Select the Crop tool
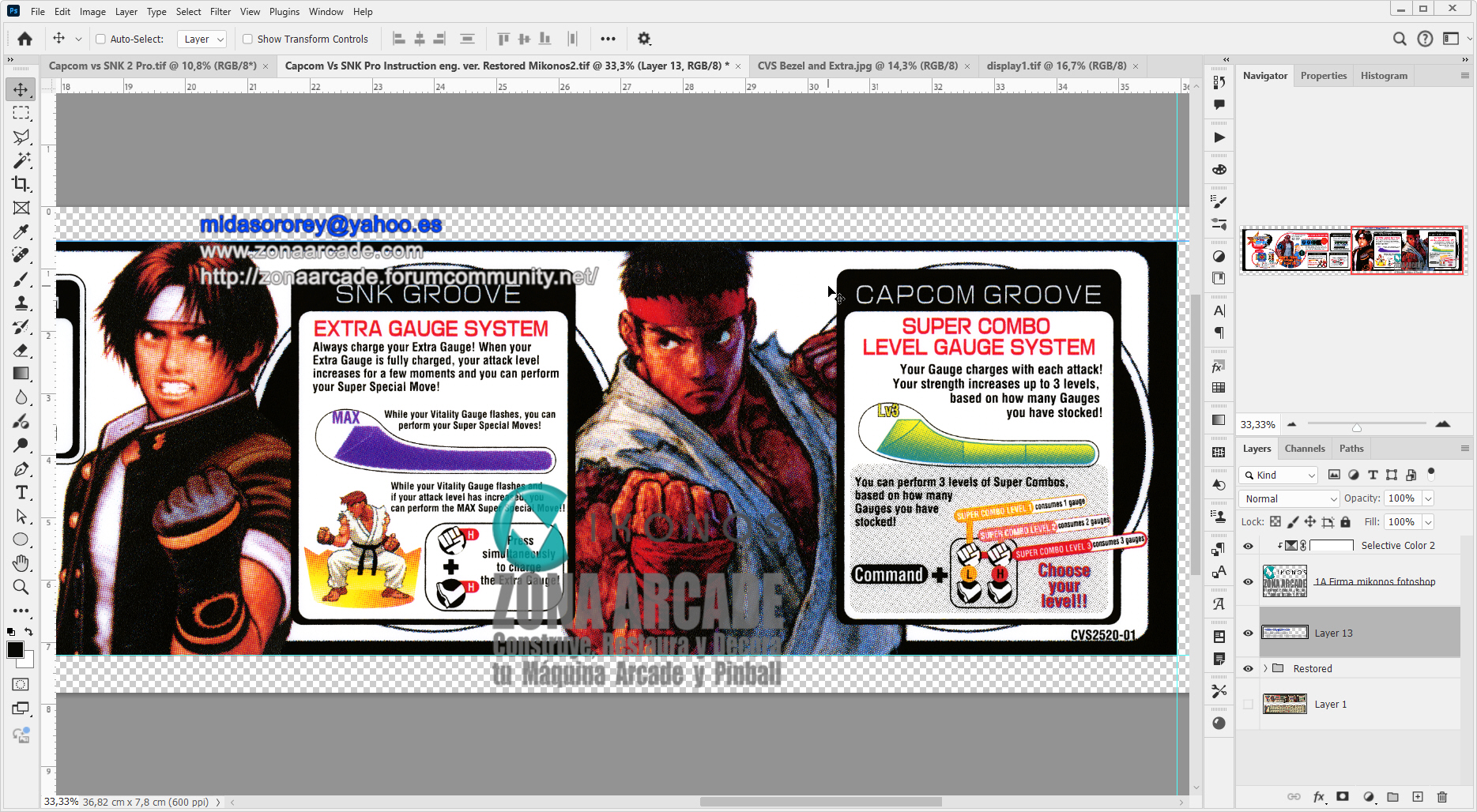The width and height of the screenshot is (1477, 812). (x=21, y=184)
